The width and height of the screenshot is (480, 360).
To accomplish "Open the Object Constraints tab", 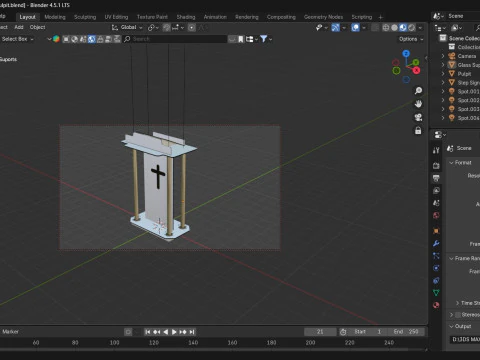I will point(436,280).
